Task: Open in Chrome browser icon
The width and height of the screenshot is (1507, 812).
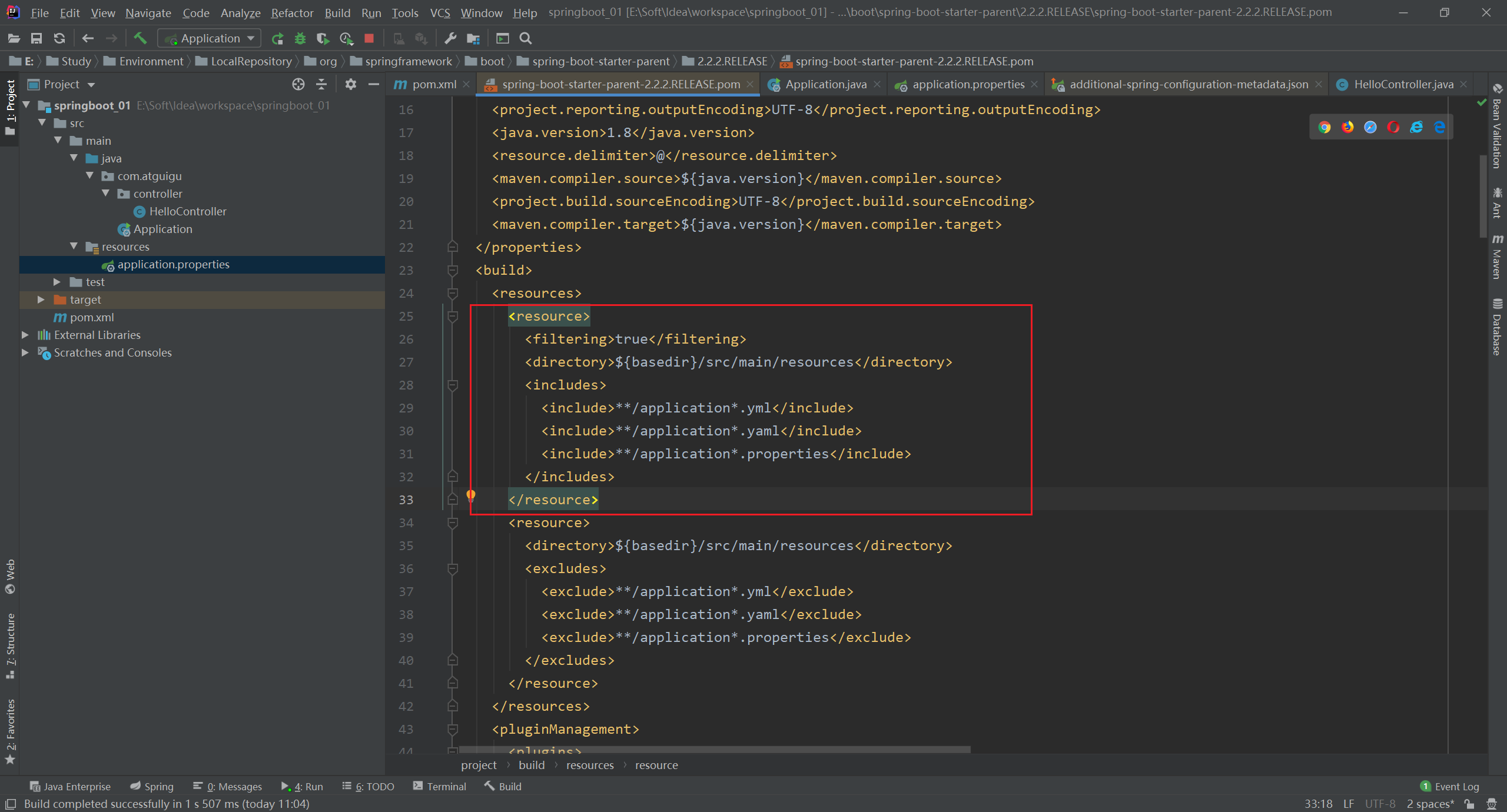Action: click(1325, 127)
